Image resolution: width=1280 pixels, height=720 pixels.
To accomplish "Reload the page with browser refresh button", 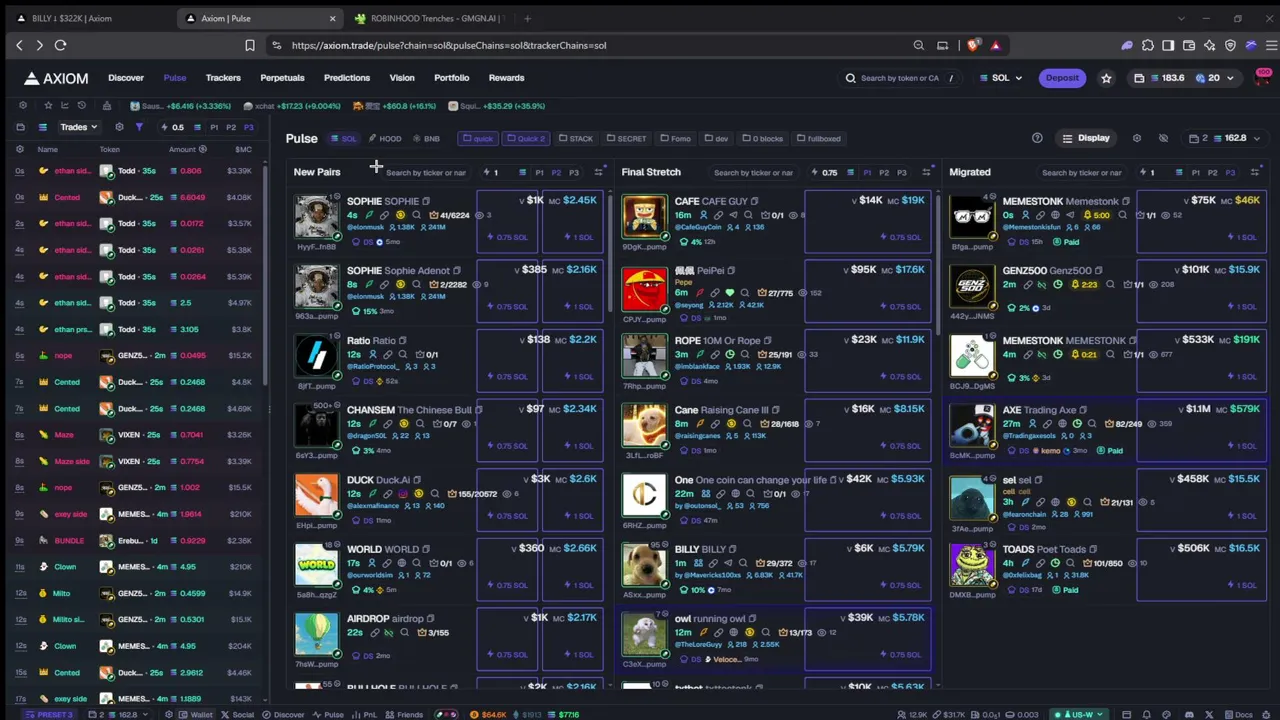I will pos(60,45).
